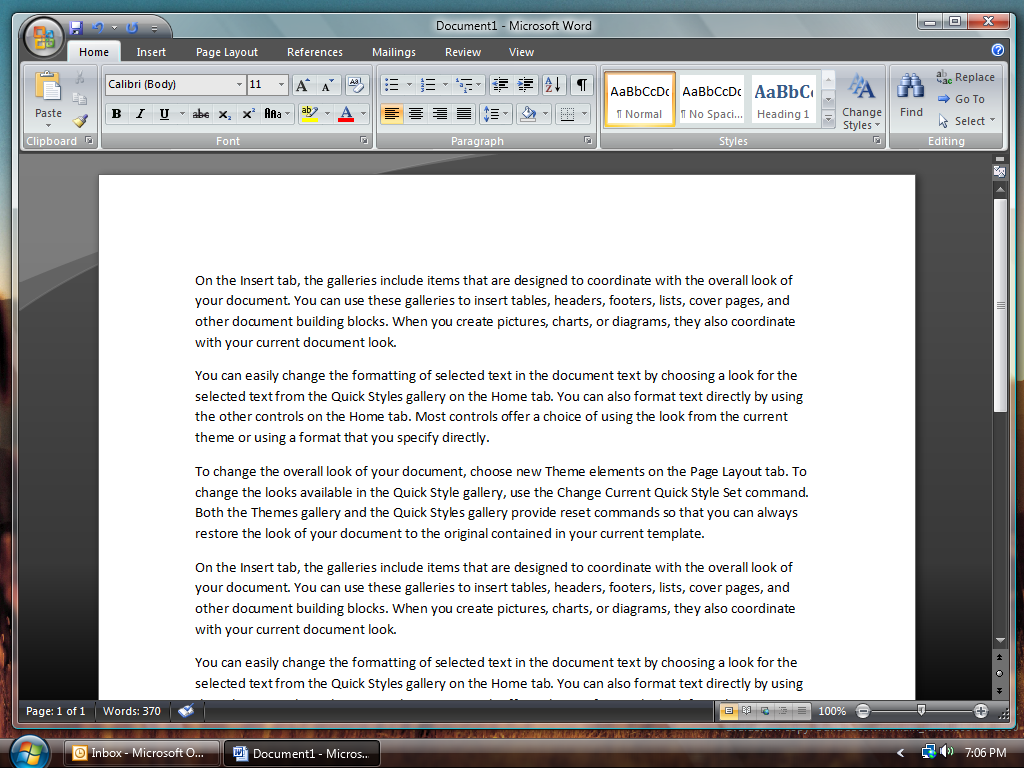Undo the last action

point(98,27)
